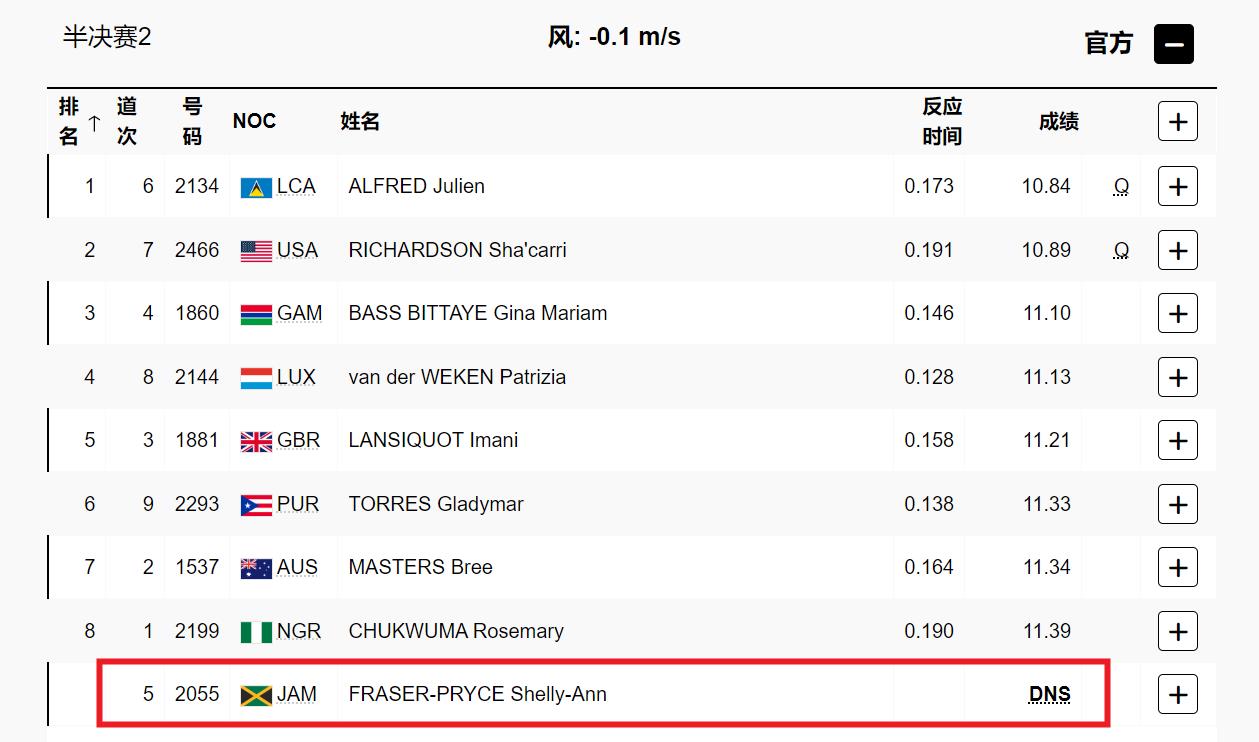
Task: Expand details for FRASER-PRYCE Shelly-Ann row
Action: (1178, 694)
